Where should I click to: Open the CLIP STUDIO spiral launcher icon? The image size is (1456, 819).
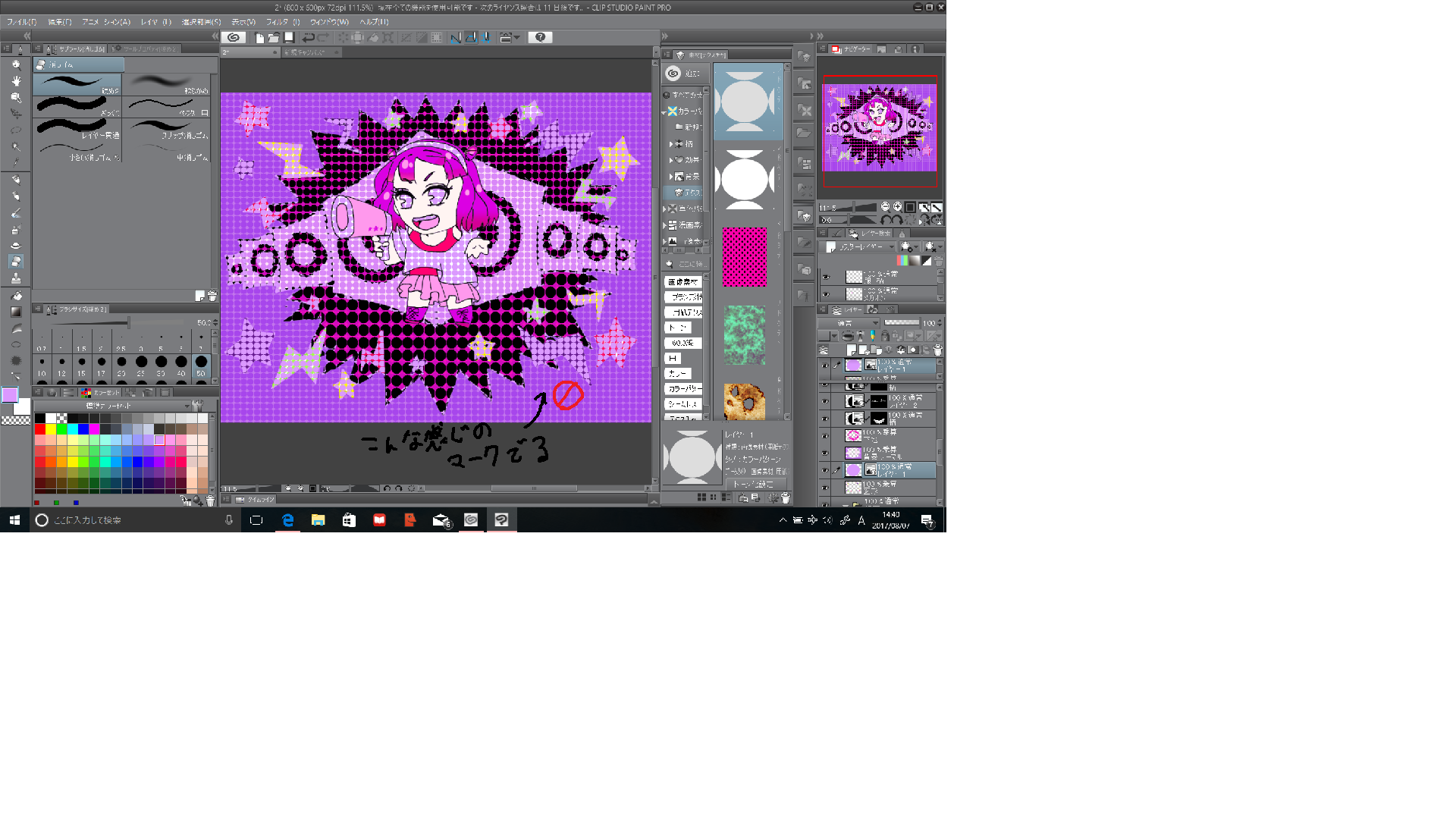(x=234, y=37)
